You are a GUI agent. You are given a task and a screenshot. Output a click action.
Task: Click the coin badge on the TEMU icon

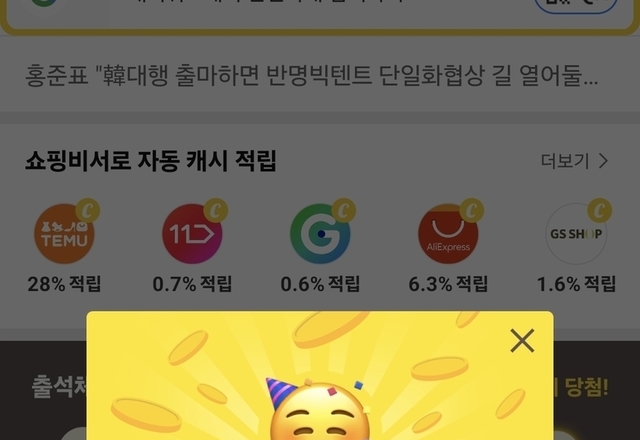pos(88,210)
